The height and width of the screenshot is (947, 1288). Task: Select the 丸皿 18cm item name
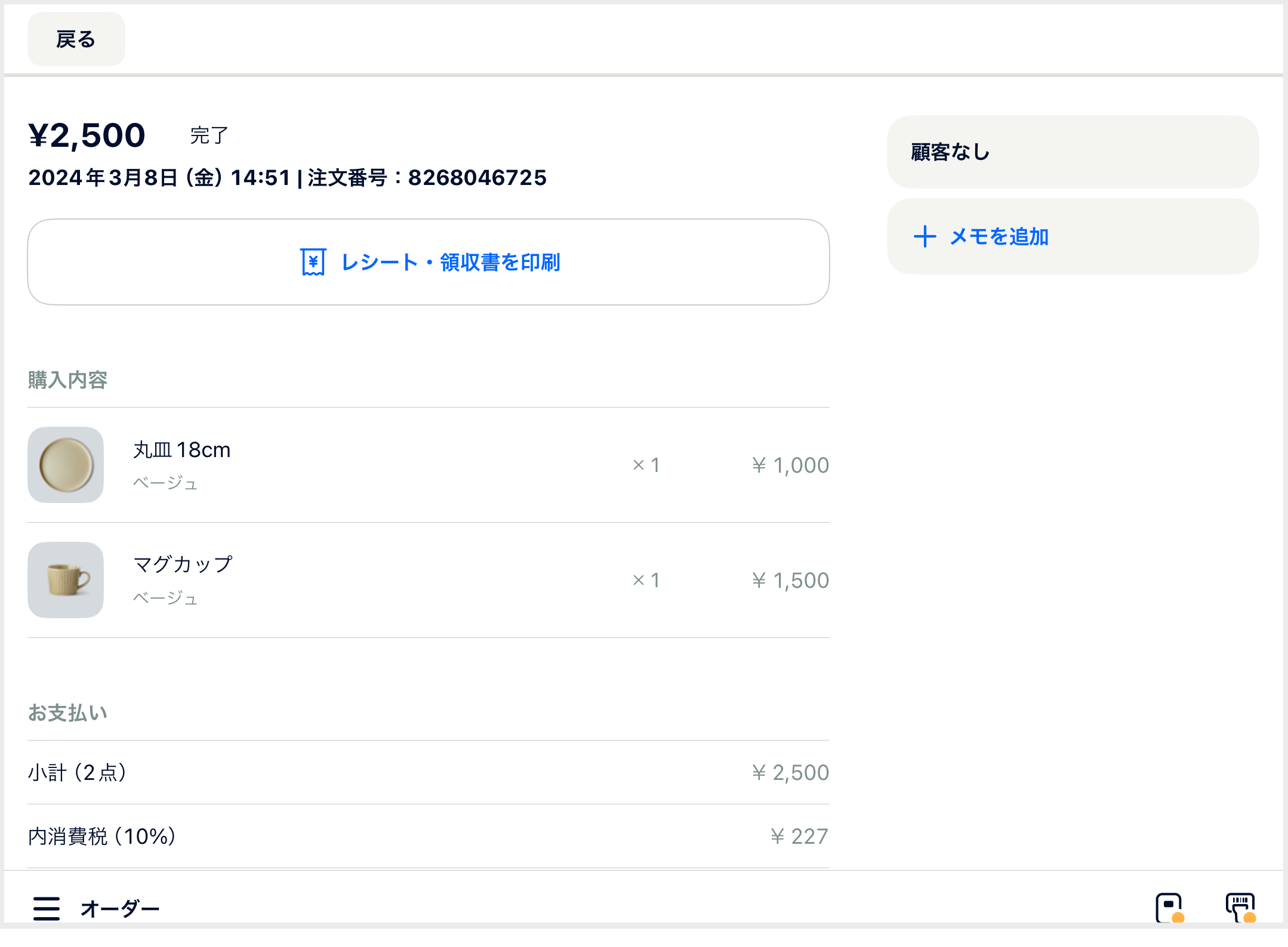(181, 450)
